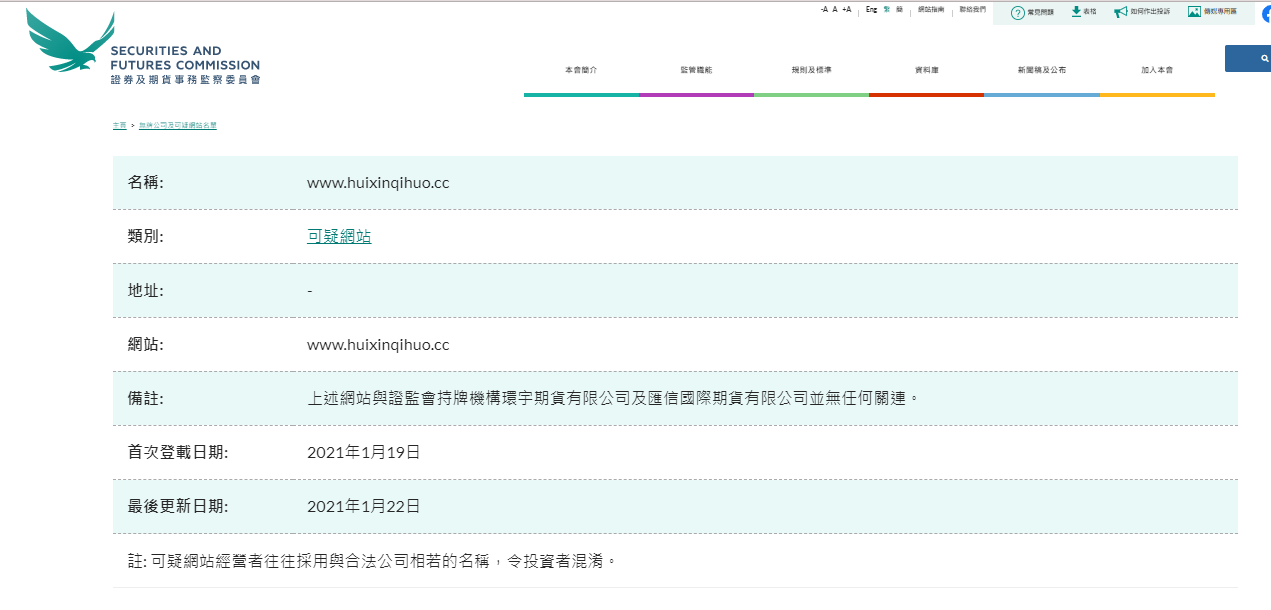Open the Facebook icon at right edge
Image resolution: width=1271 pixels, height=610 pixels.
1265,13
